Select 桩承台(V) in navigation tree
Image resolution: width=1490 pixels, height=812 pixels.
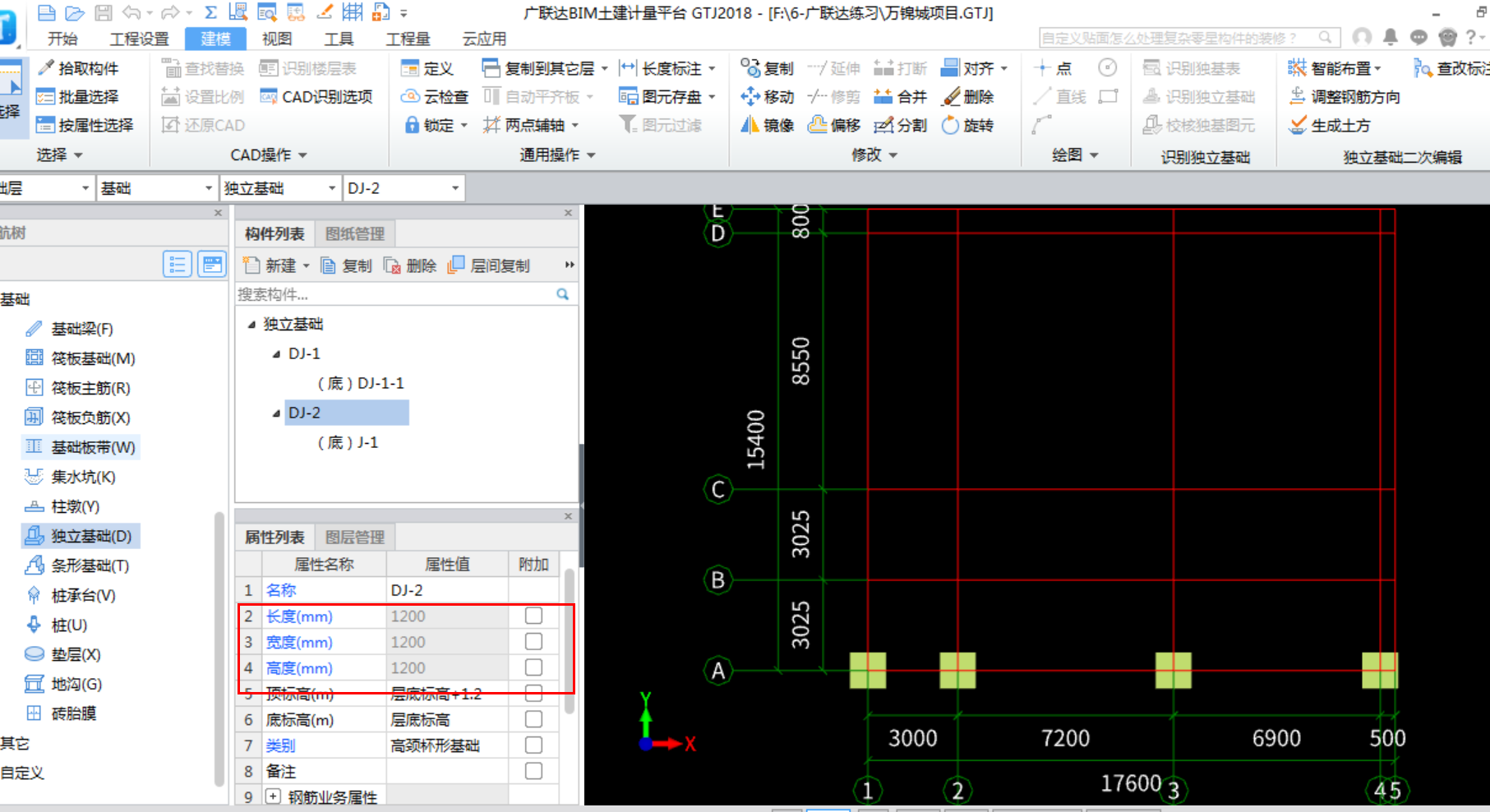pos(71,595)
